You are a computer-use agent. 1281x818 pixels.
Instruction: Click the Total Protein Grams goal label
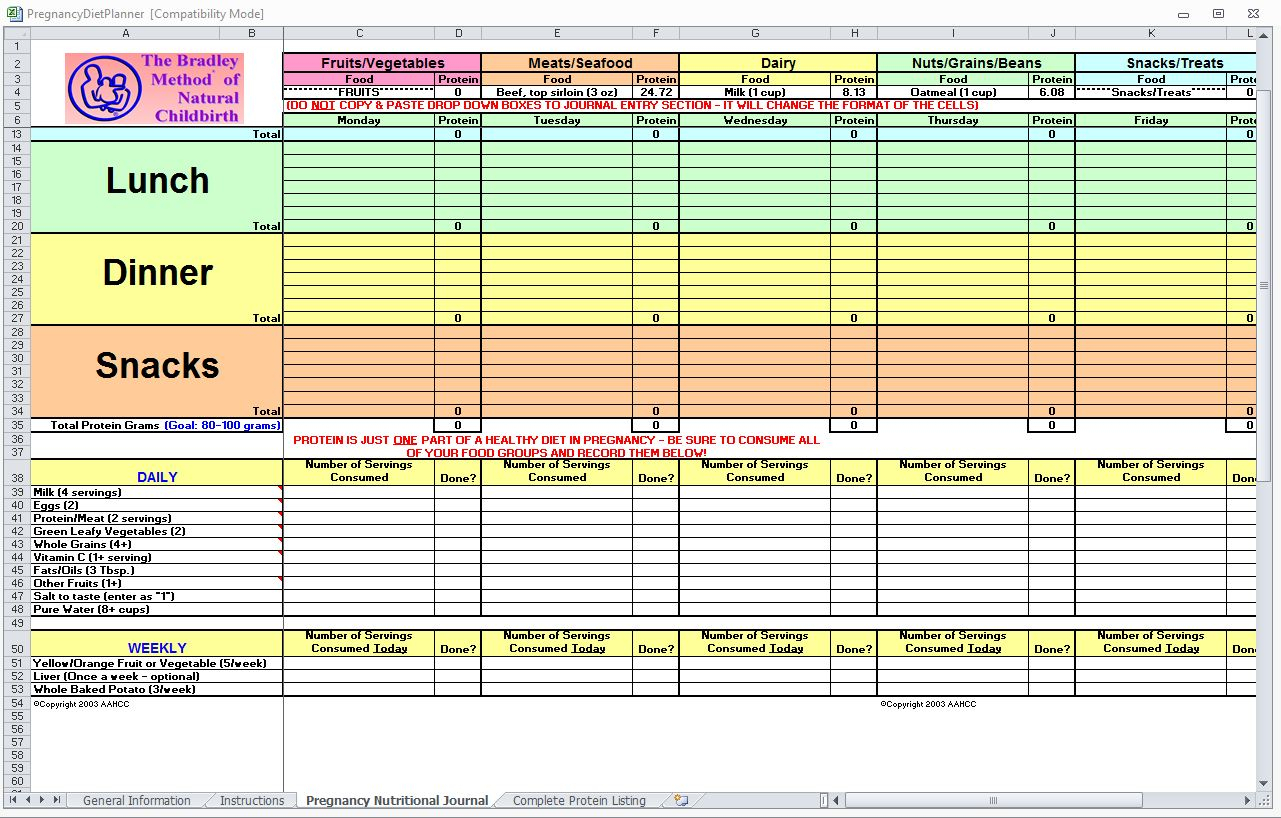click(165, 425)
